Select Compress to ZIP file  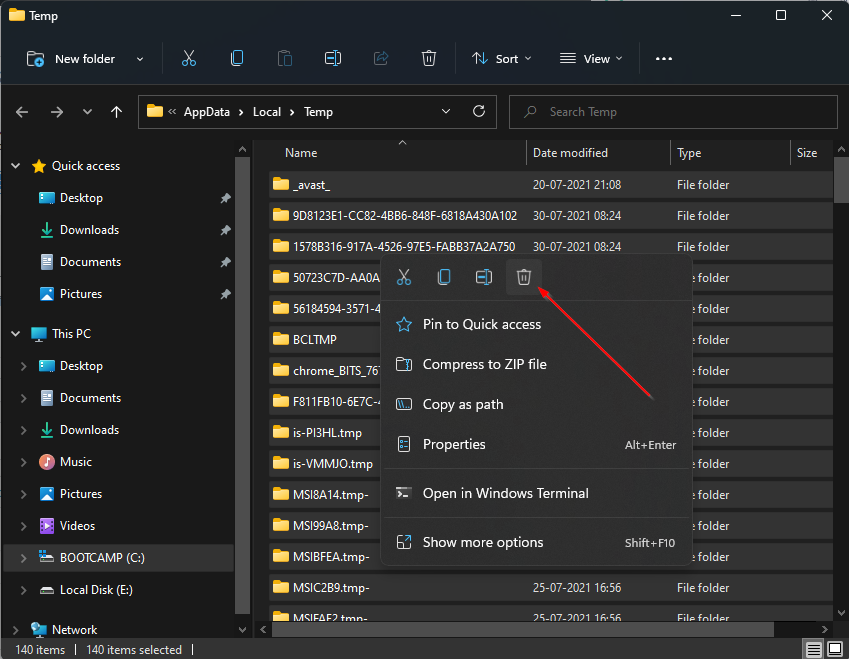click(484, 364)
